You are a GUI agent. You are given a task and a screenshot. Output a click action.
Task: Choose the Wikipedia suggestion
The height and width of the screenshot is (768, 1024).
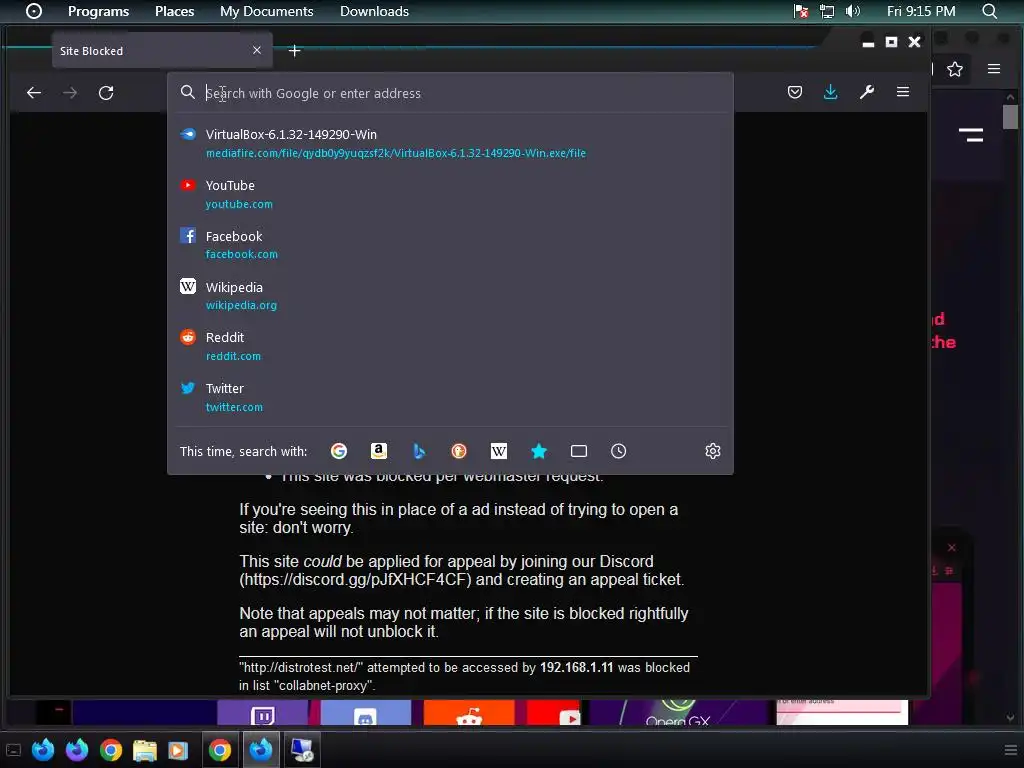click(x=451, y=296)
